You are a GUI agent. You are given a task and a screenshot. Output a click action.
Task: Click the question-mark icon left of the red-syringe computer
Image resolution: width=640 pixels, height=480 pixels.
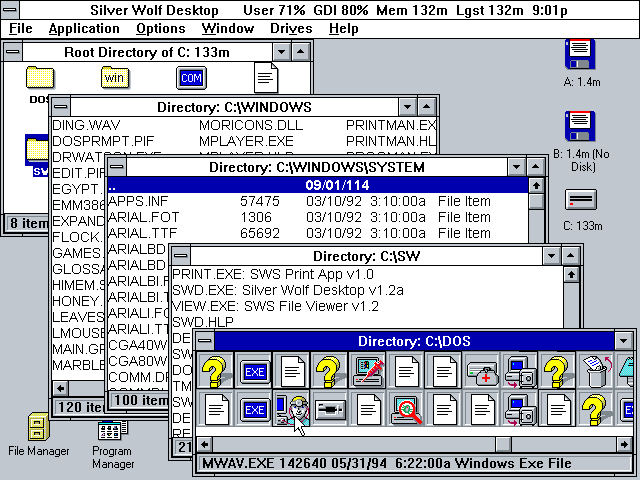[x=330, y=371]
